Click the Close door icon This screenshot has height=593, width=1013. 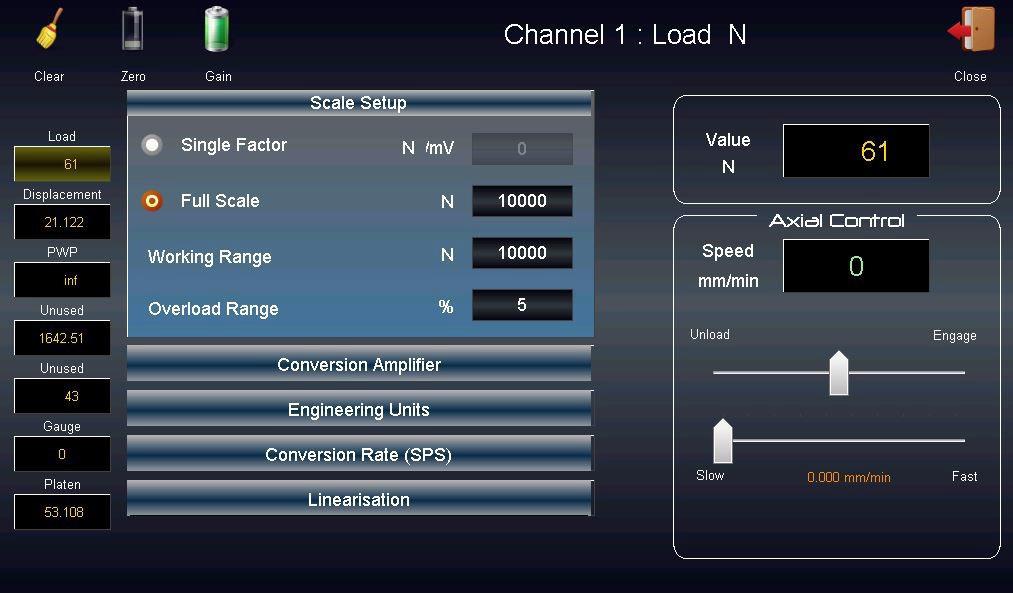(x=971, y=31)
